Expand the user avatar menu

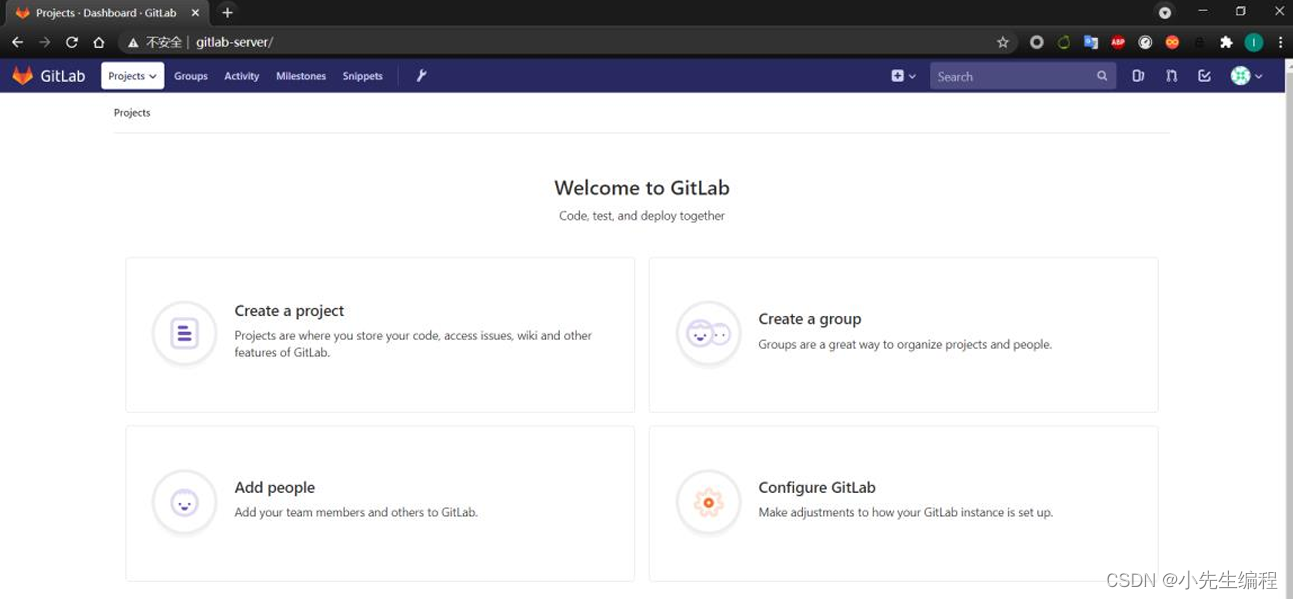tap(1246, 76)
